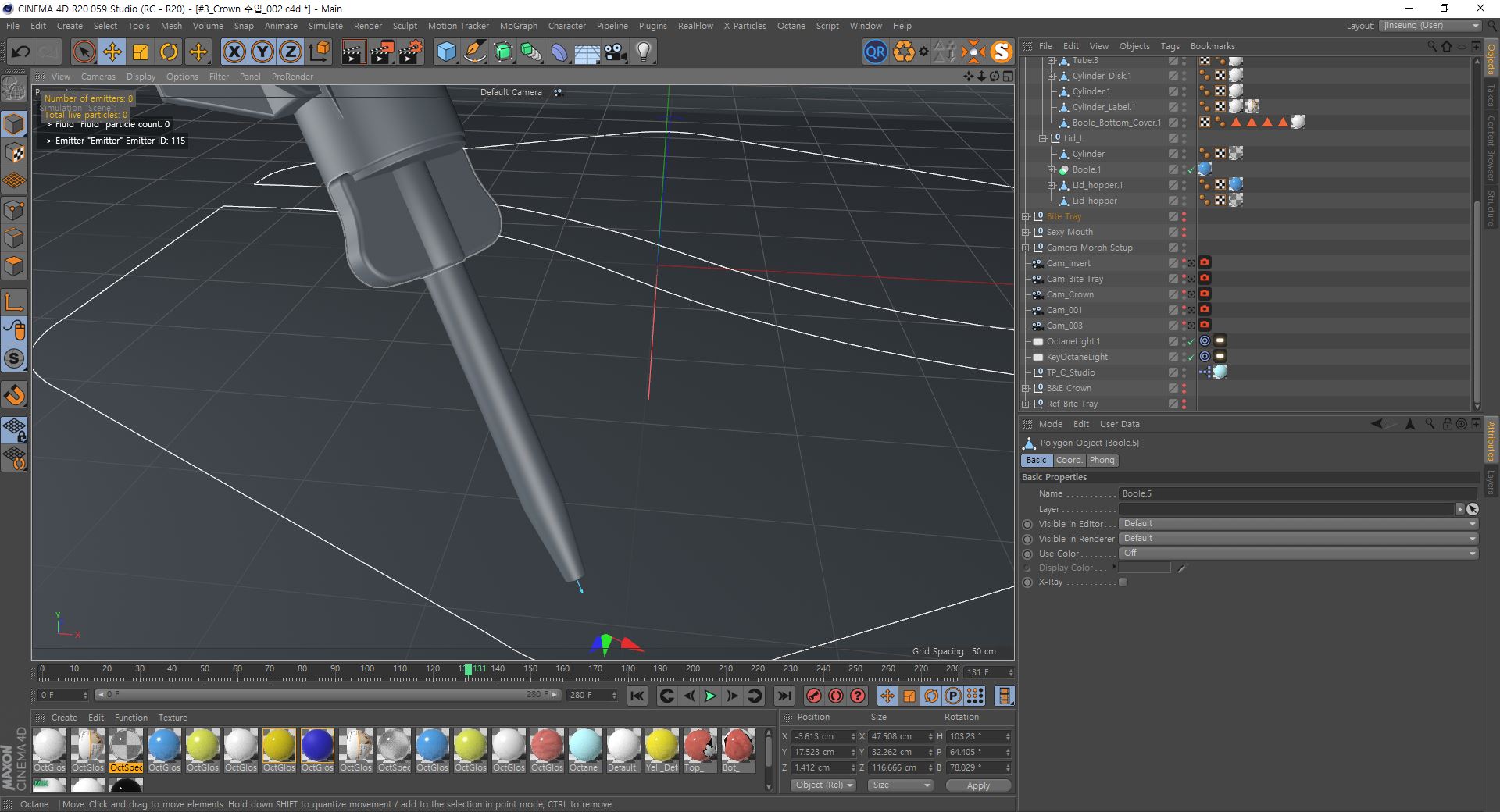Add a Camera object icon
The image size is (1500, 812).
(x=616, y=52)
